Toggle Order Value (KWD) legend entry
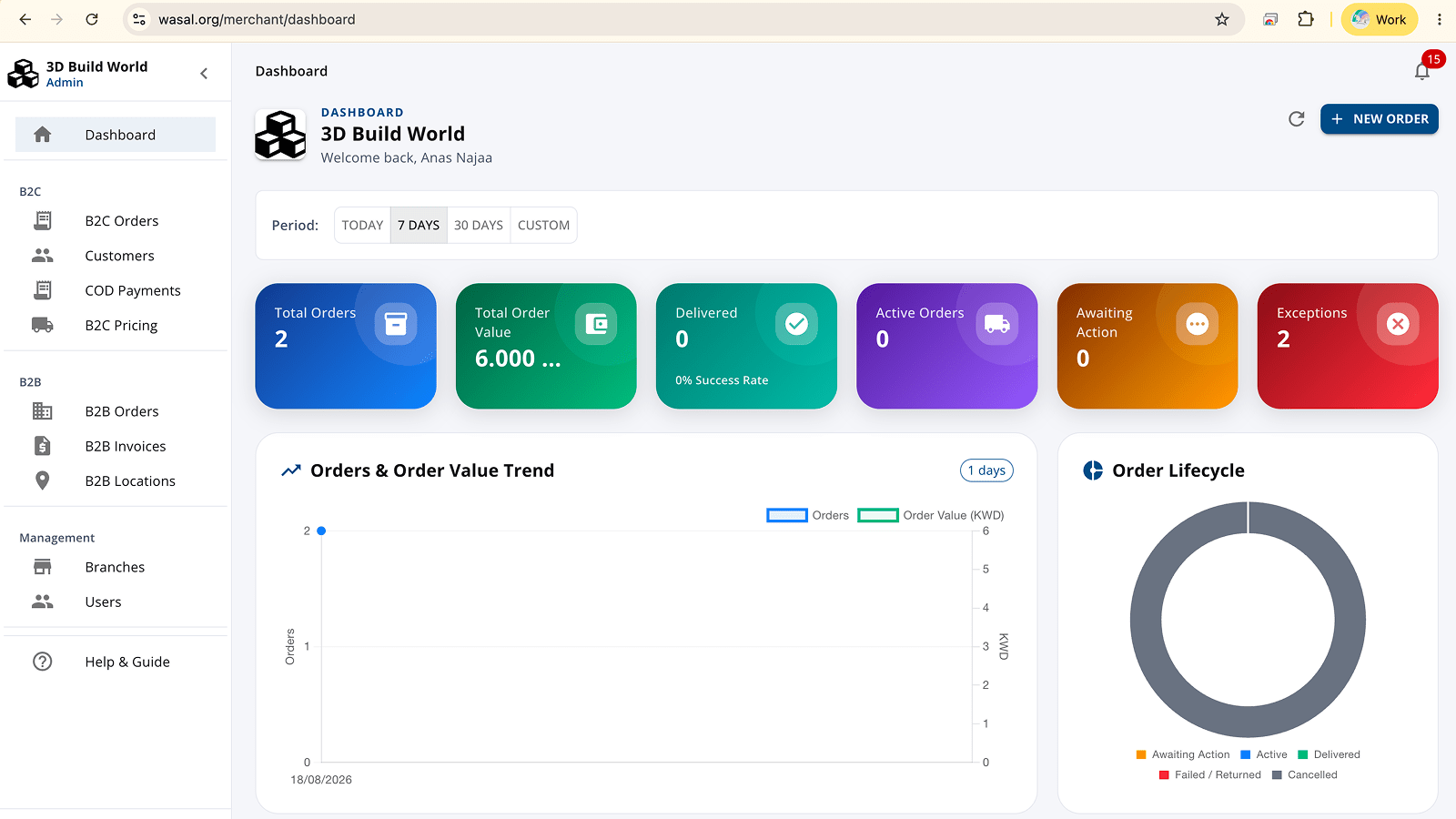Image resolution: width=1456 pixels, height=819 pixels. pyautogui.click(x=931, y=515)
